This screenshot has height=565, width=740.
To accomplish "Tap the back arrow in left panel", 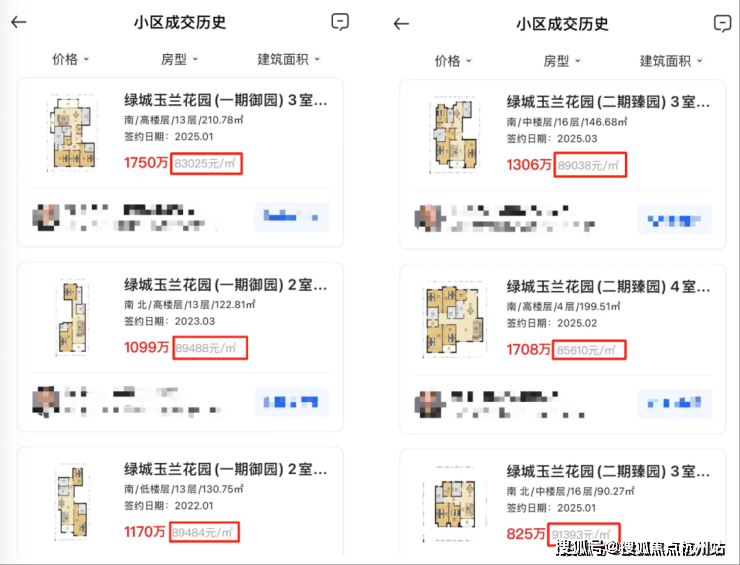I will 19,22.
